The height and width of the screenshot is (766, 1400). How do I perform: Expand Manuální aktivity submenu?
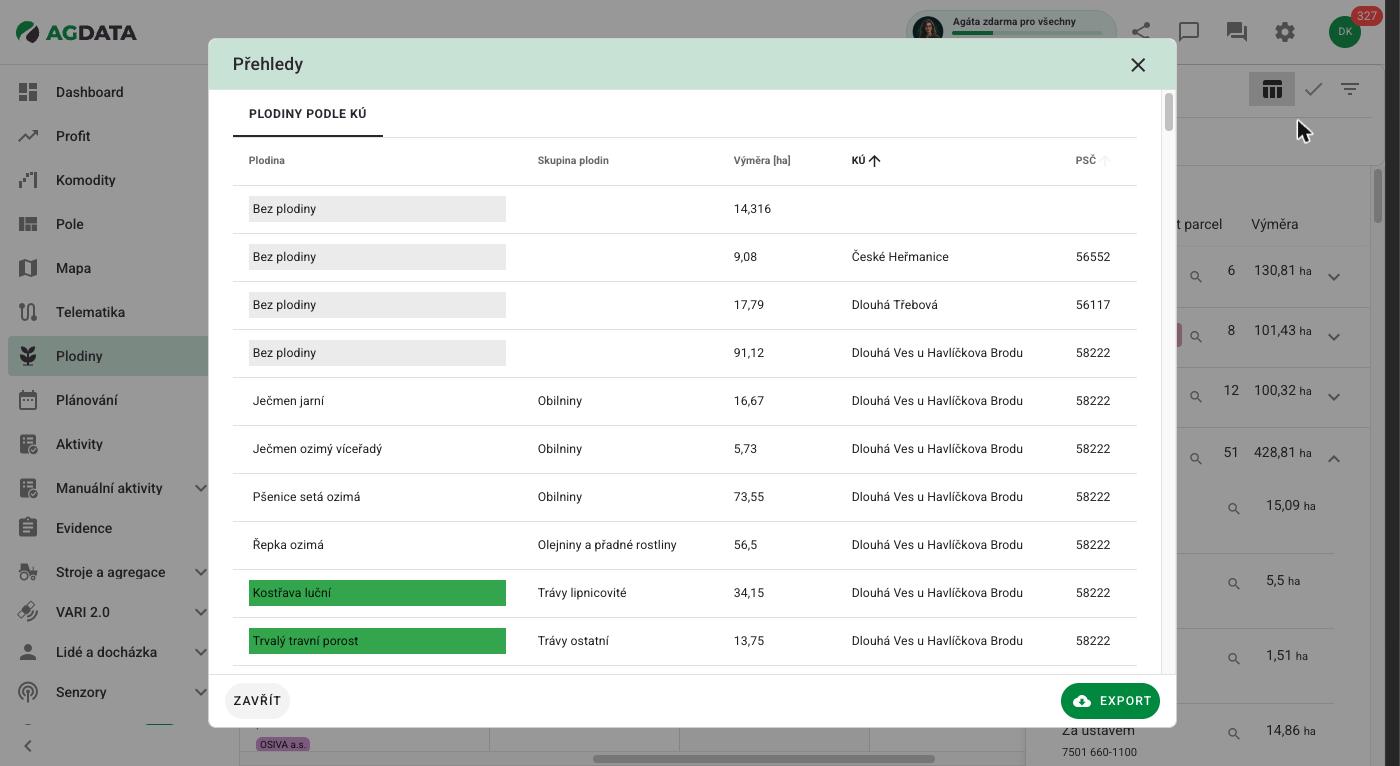(201, 488)
